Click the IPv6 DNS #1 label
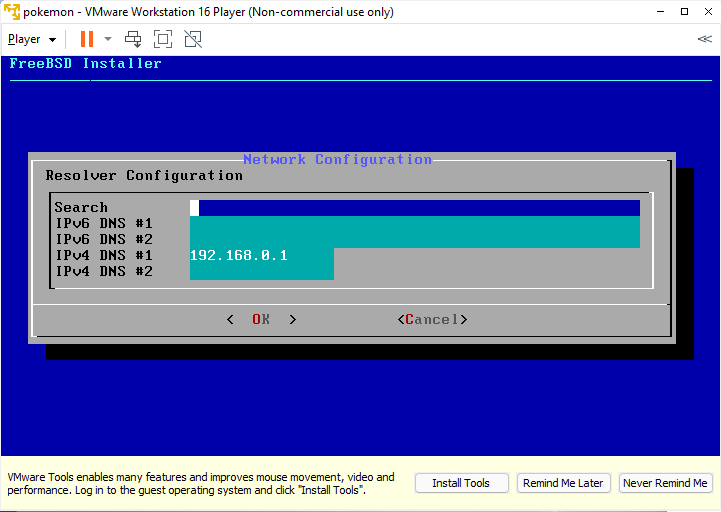 (104, 224)
